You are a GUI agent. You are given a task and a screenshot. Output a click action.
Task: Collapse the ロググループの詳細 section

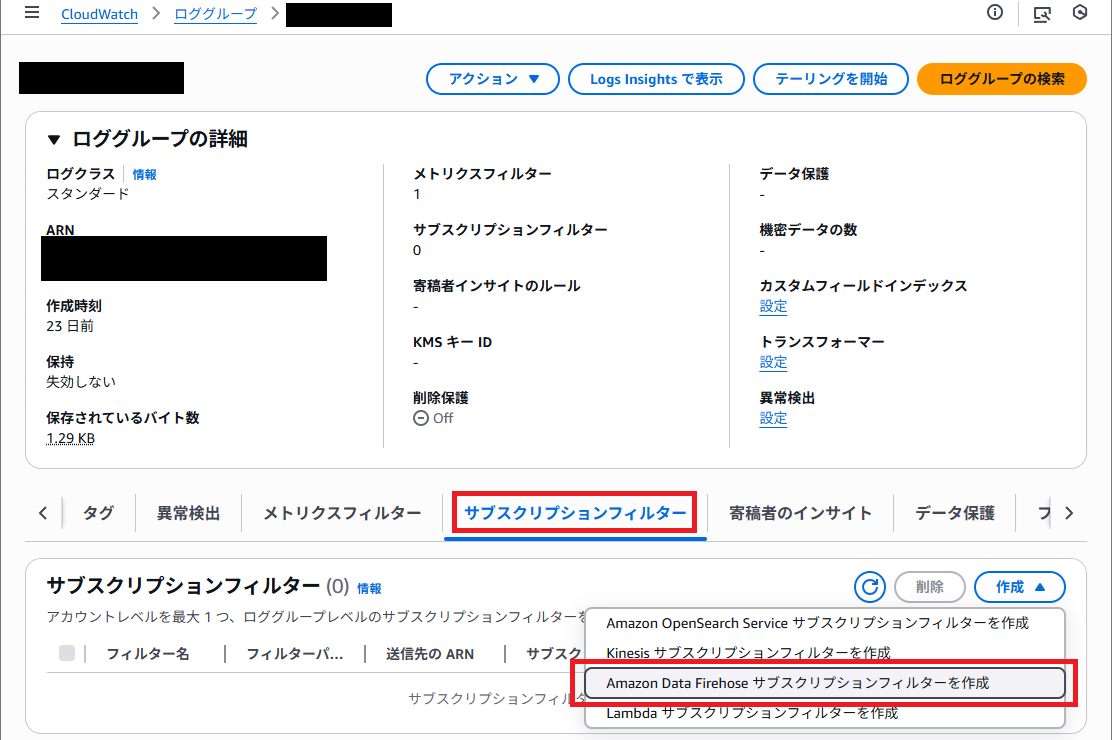click(54, 140)
